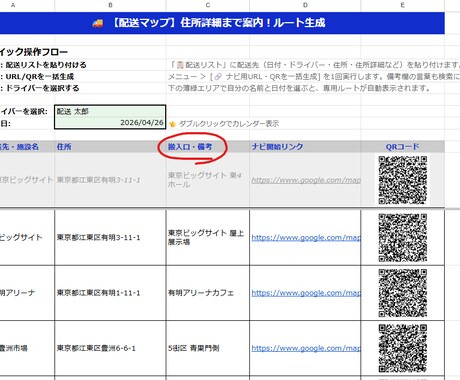
Task: Select column D header
Action: 305,5
